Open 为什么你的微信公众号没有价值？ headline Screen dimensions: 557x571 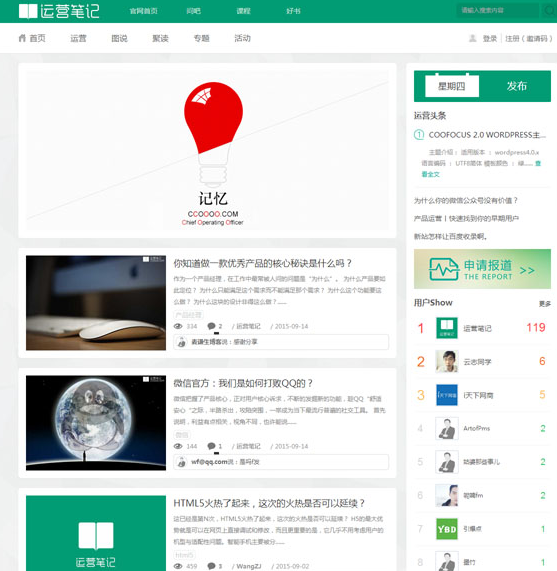click(466, 201)
